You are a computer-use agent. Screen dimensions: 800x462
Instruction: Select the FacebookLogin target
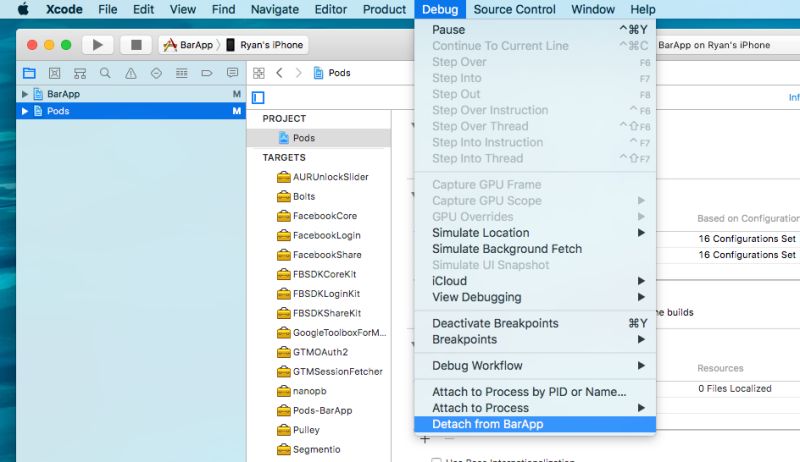pos(319,235)
